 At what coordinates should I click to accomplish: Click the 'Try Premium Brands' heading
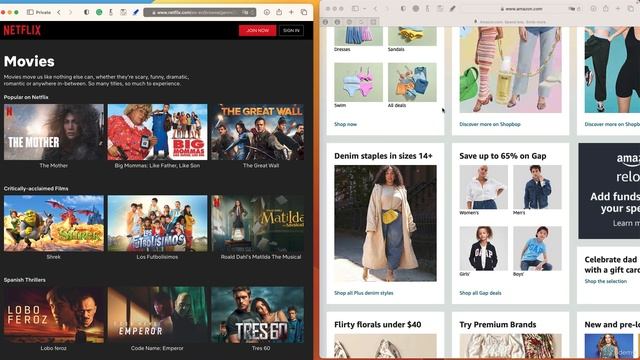tap(498, 324)
